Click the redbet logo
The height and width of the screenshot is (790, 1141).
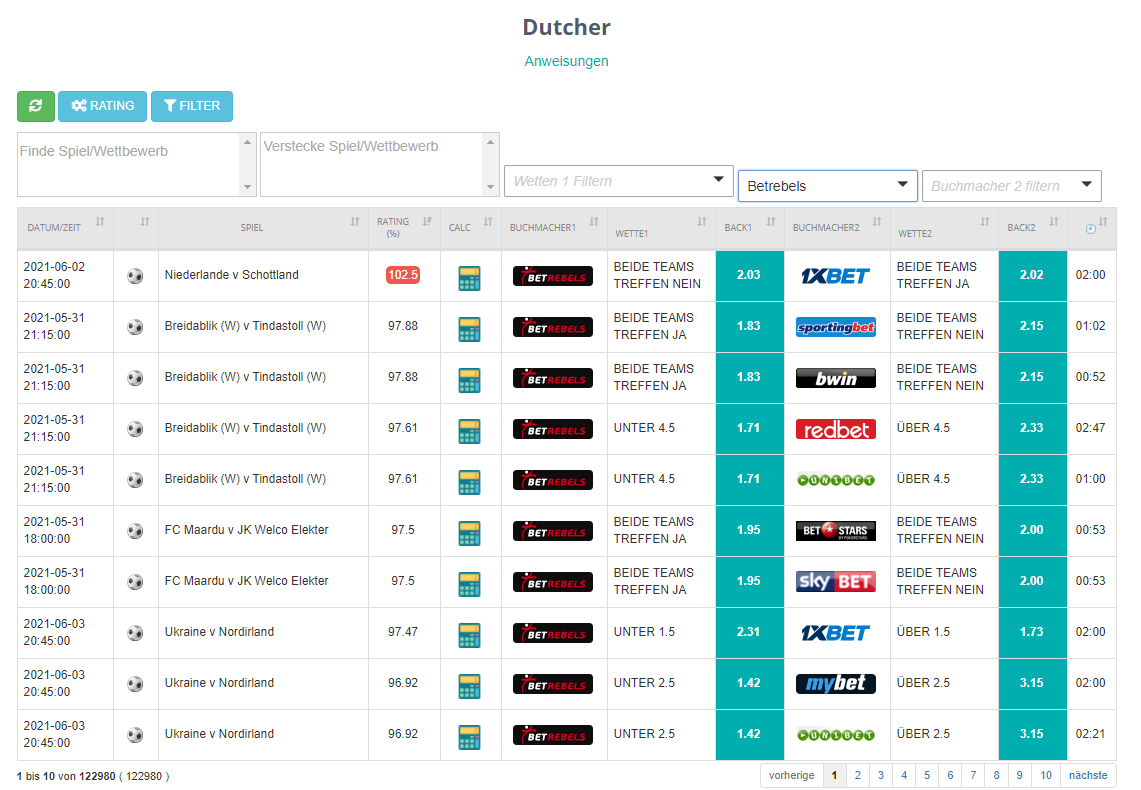click(835, 429)
